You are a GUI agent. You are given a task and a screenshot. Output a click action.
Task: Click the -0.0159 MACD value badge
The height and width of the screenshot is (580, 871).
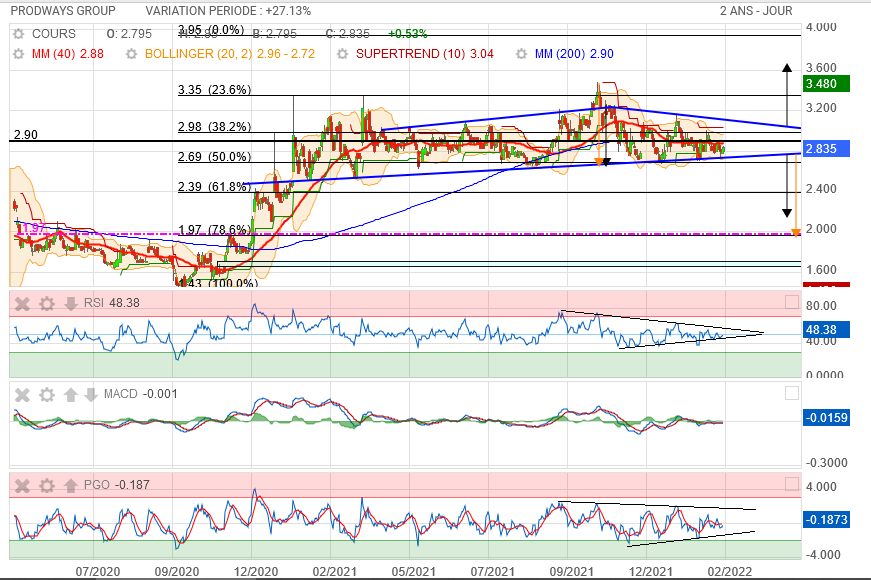(827, 417)
